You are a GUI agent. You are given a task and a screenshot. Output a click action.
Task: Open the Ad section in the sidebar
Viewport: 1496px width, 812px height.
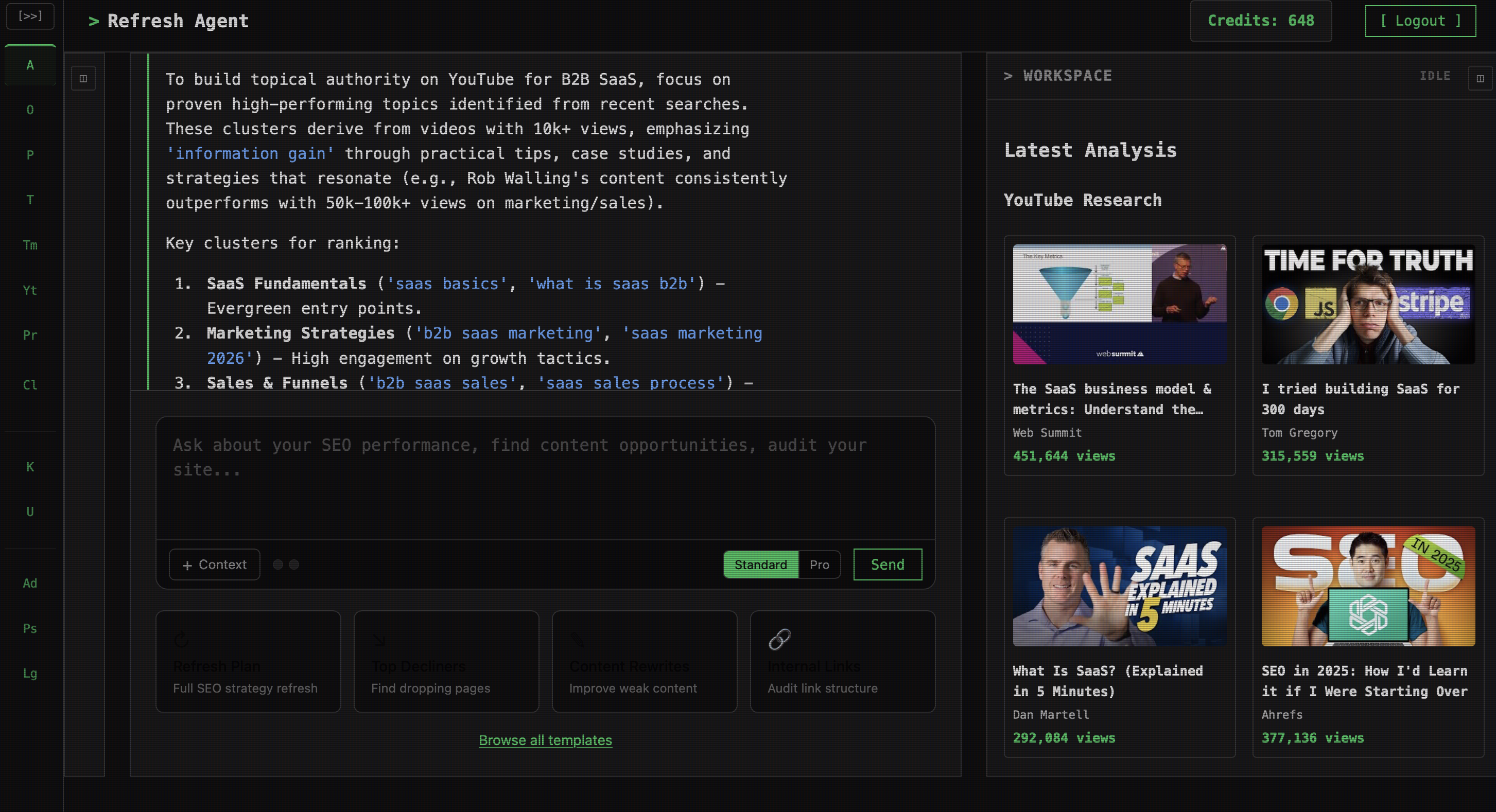point(30,582)
